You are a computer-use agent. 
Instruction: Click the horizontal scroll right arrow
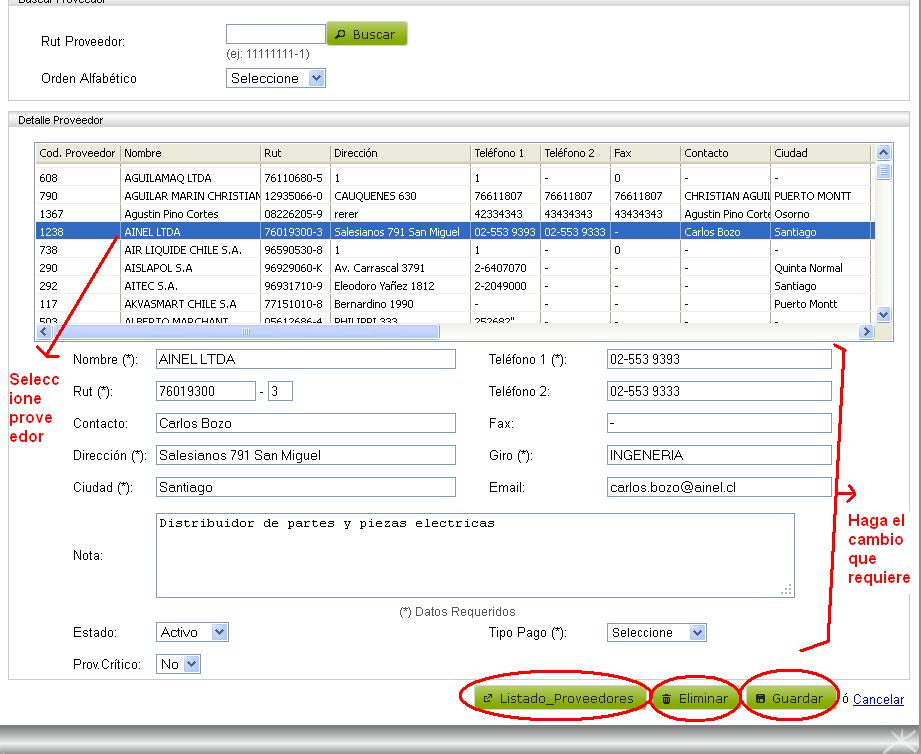pyautogui.click(x=866, y=332)
